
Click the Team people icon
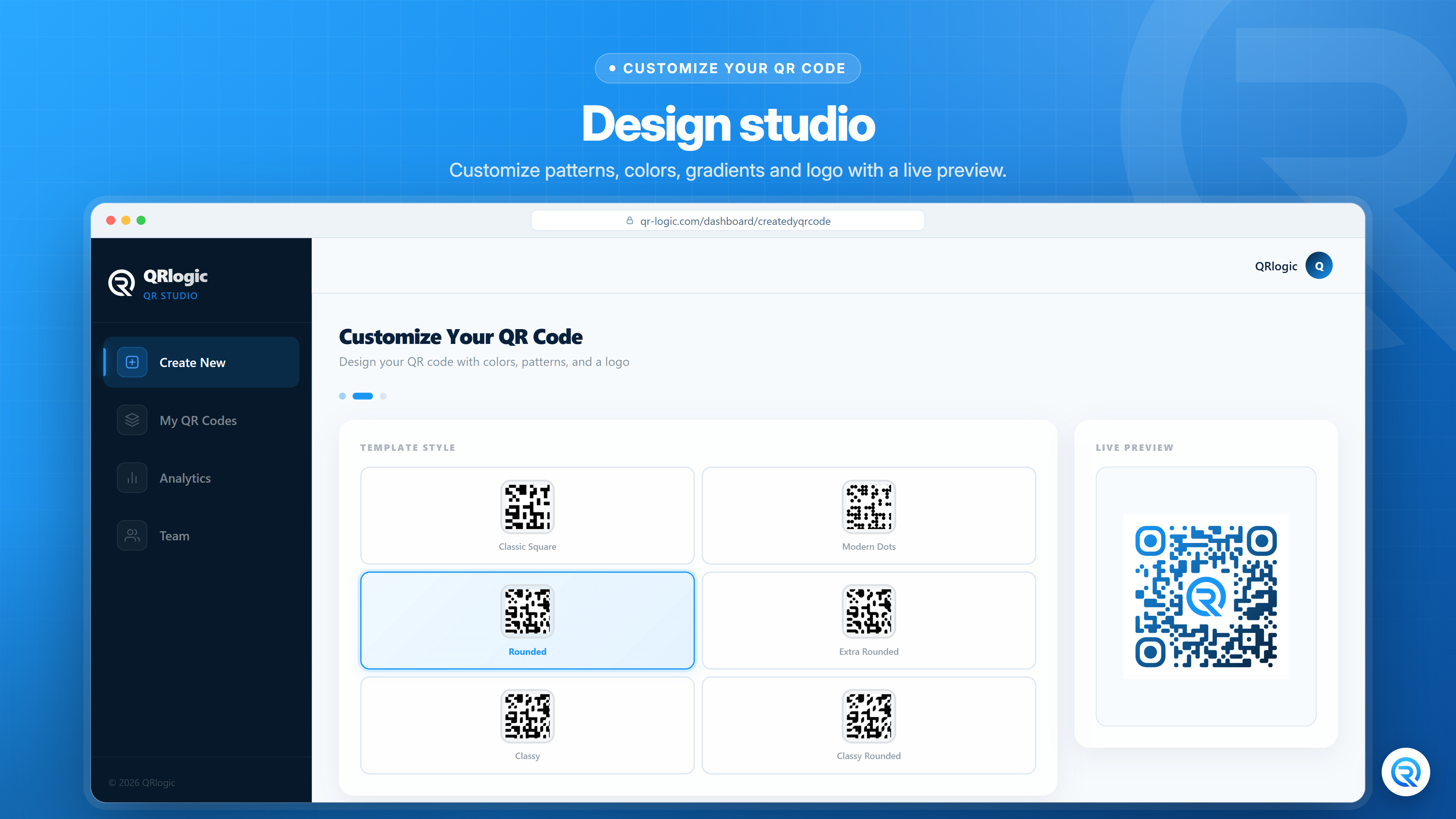point(132,535)
